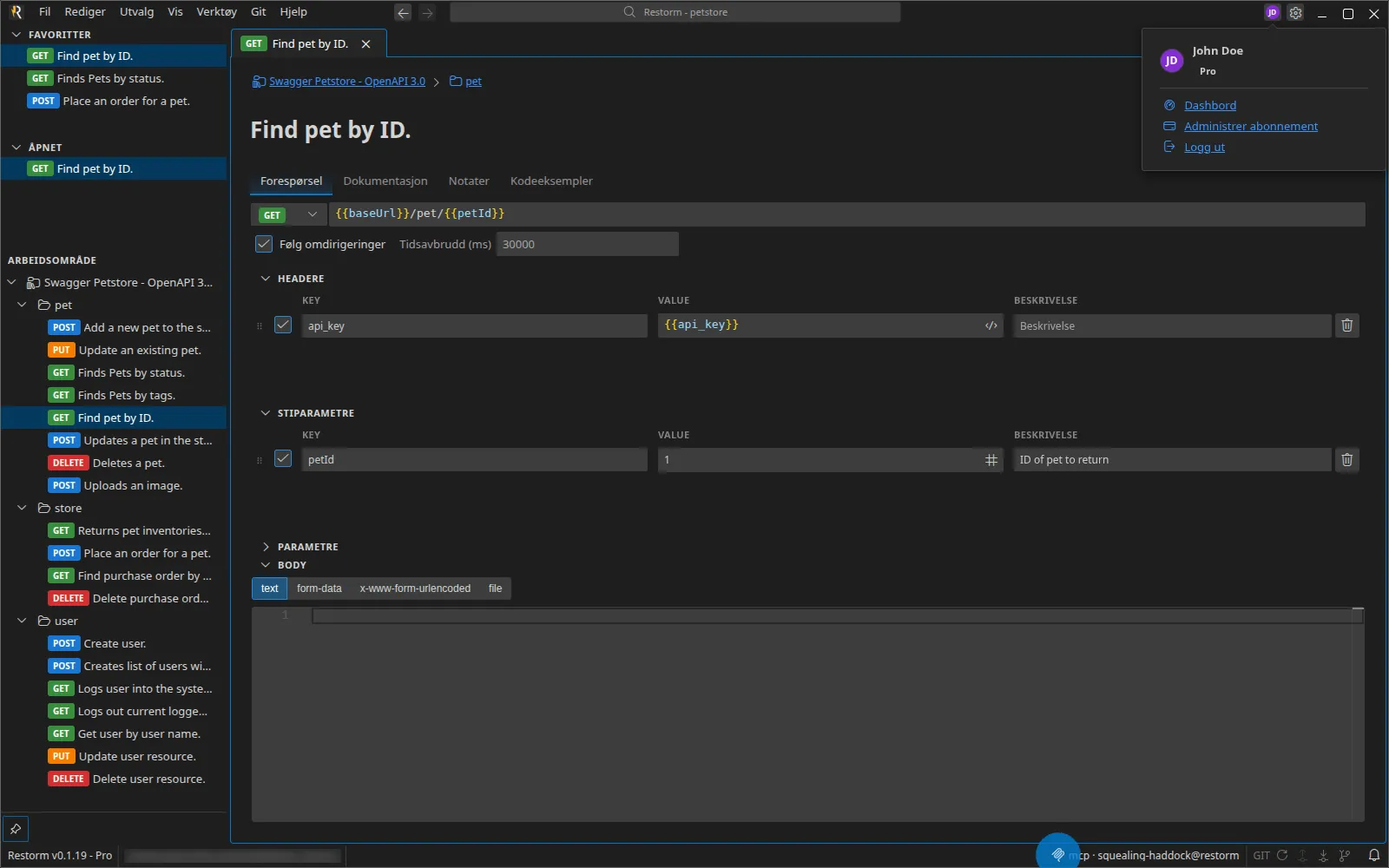Select the form-data body type
The image size is (1389, 868).
pyautogui.click(x=319, y=589)
